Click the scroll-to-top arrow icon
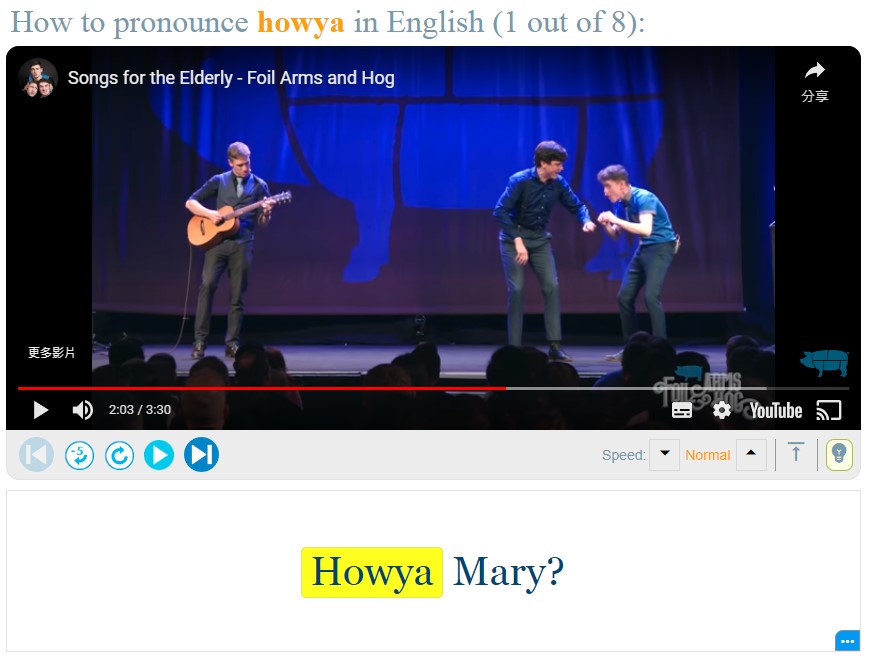Viewport: 873px width, 659px height. 796,452
